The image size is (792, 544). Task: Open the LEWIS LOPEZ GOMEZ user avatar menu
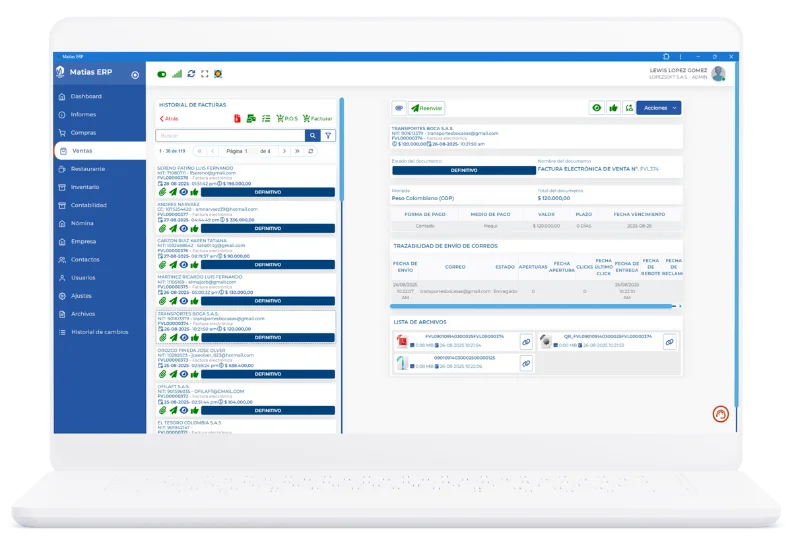pos(718,74)
